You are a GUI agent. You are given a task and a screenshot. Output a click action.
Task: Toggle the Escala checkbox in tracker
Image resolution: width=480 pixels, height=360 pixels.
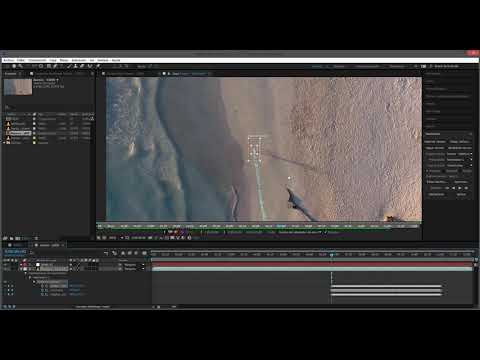[460, 171]
